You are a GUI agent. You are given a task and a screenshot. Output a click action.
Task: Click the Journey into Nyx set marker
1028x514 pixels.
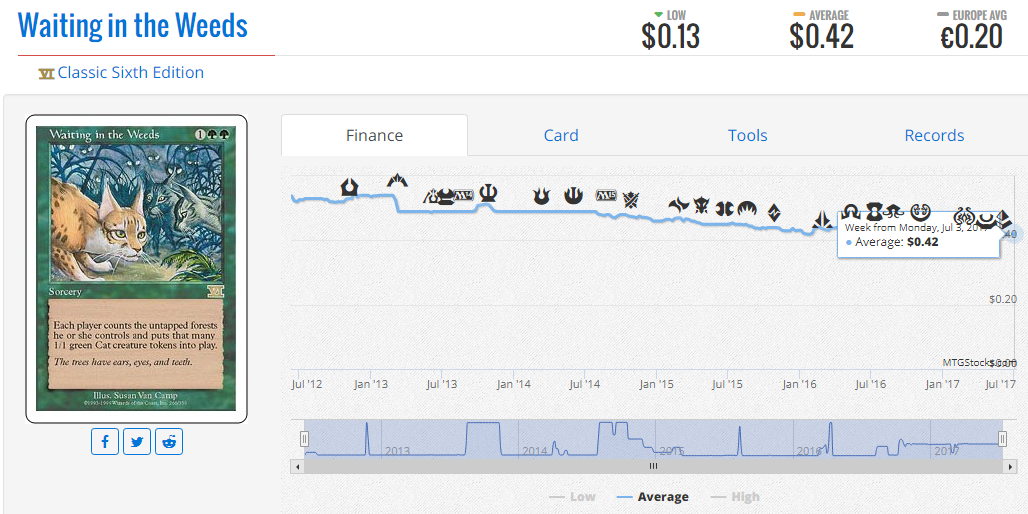coord(574,195)
